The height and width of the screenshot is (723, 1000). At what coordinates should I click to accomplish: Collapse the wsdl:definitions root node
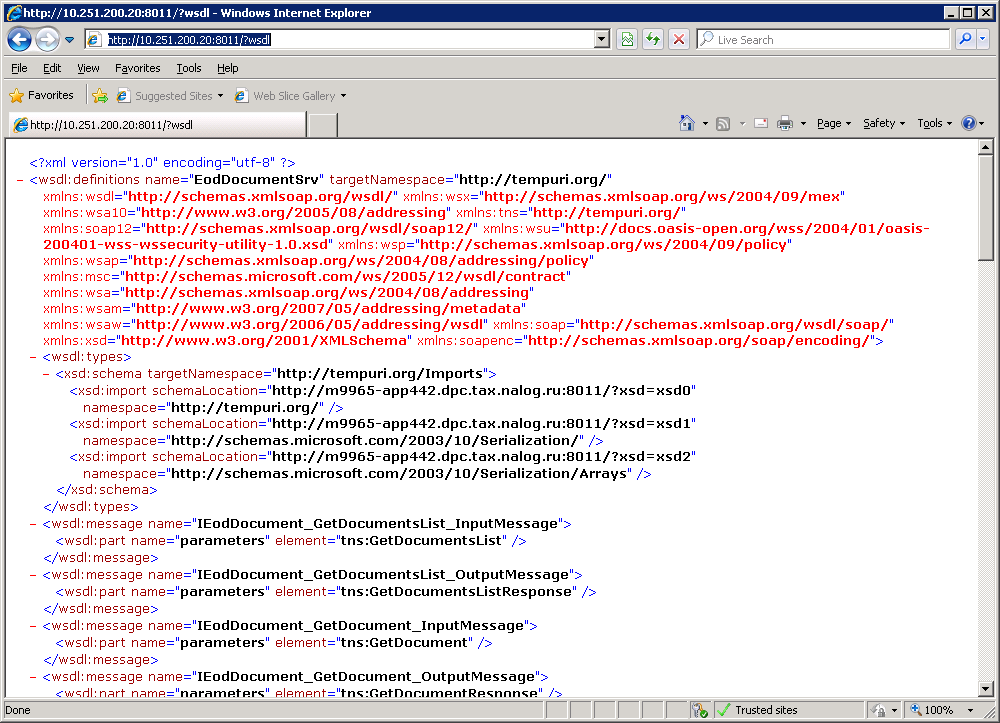pos(21,180)
